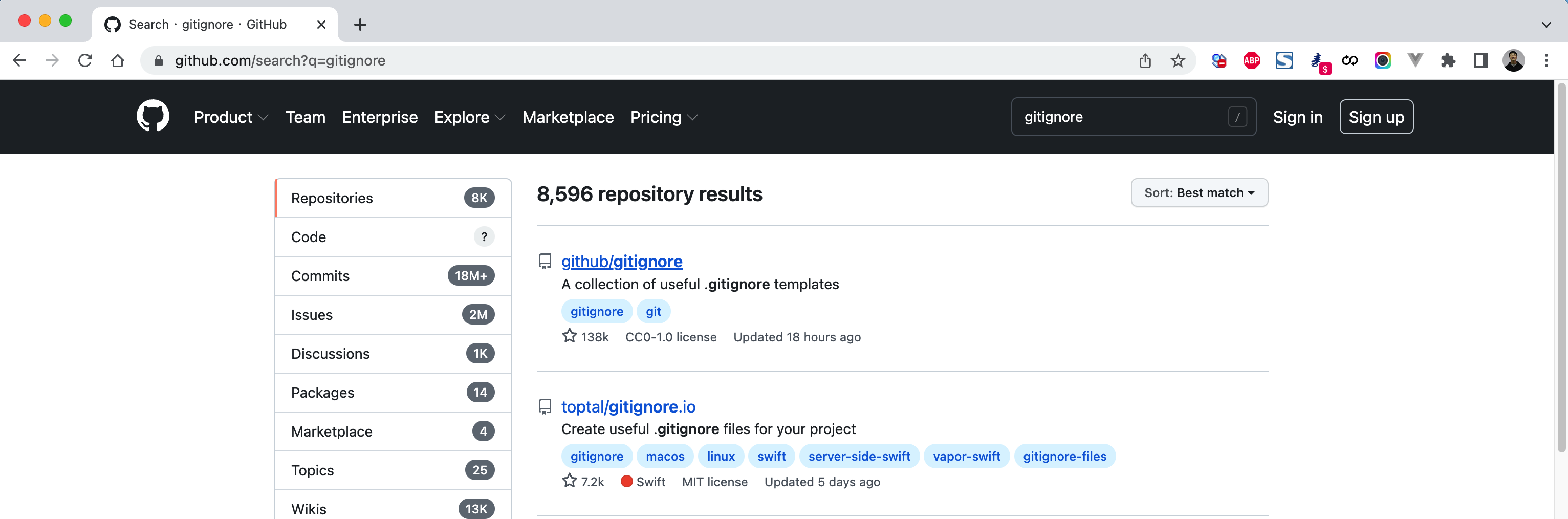This screenshot has height=519, width=1568.
Task: Click the padlock site info icon
Action: pyautogui.click(x=158, y=61)
